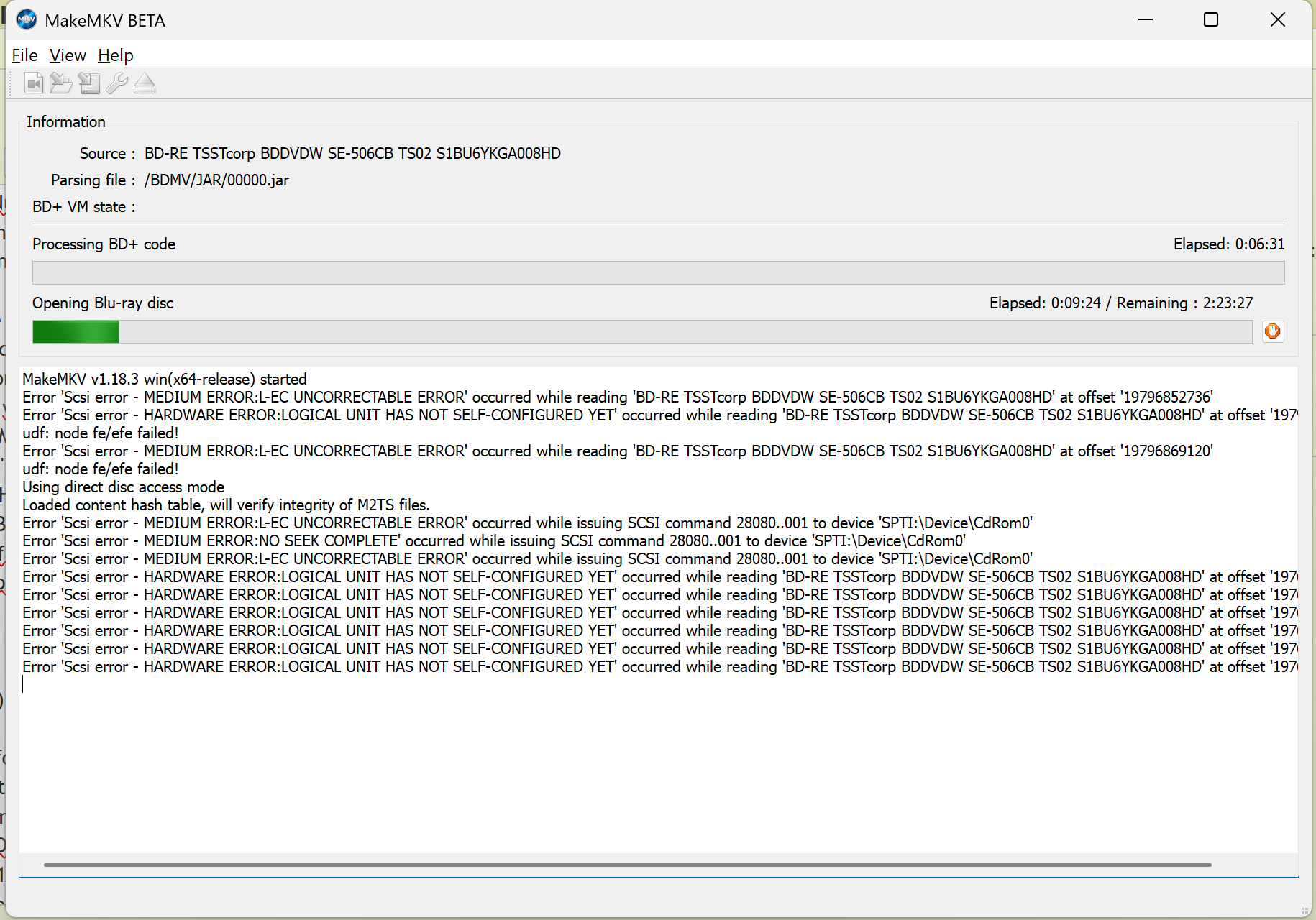Click the 'NO SEEK COMPLETE' error log line
Image resolution: width=1316 pixels, height=920 pixels.
tap(494, 540)
